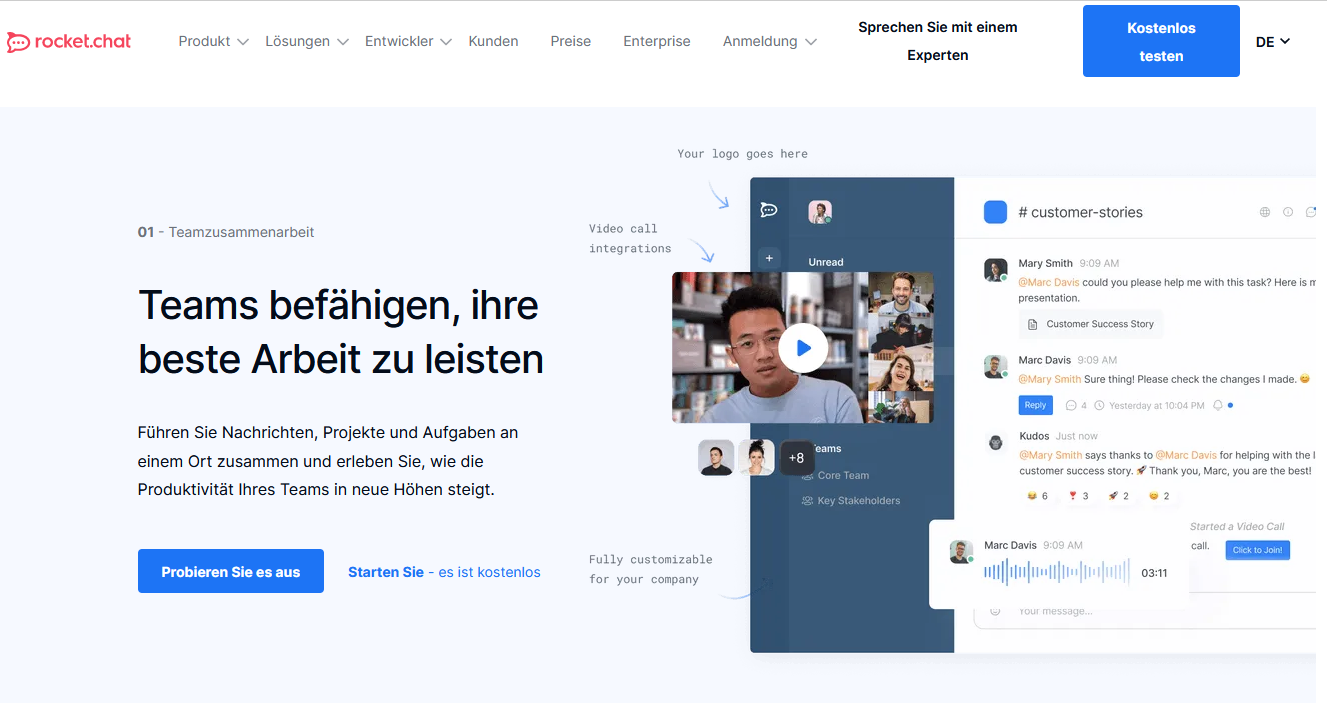Click the @Mary Smith mention in Marc's reply
This screenshot has width=1327, height=720.
(1050, 380)
